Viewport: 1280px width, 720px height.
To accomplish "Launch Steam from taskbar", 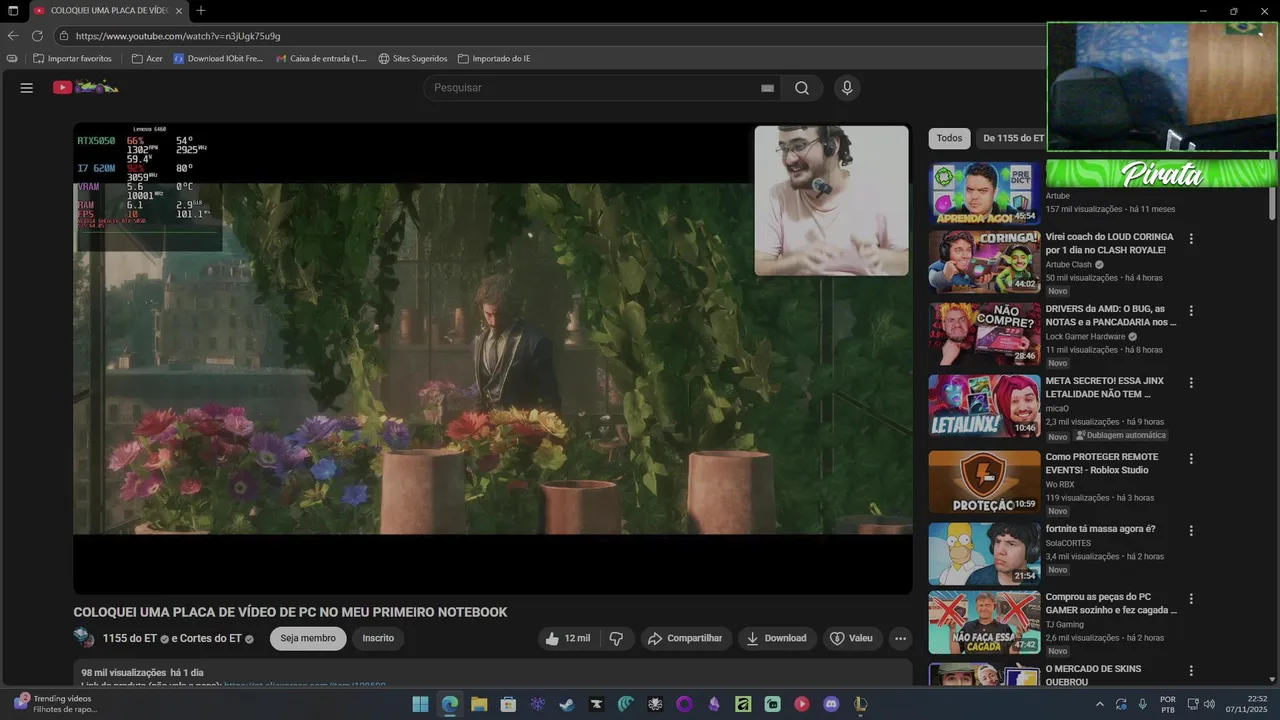I will [566, 704].
